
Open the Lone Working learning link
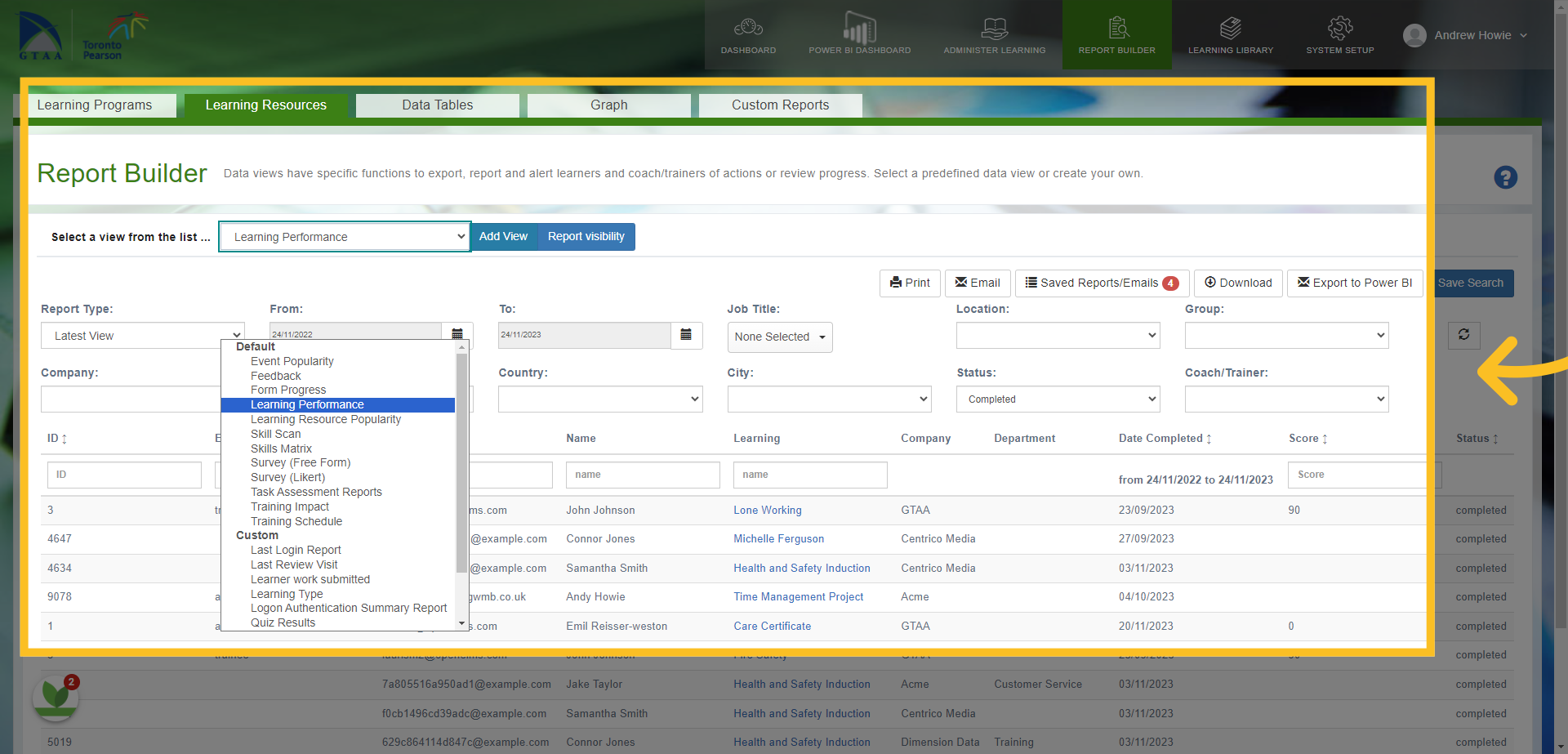(768, 511)
